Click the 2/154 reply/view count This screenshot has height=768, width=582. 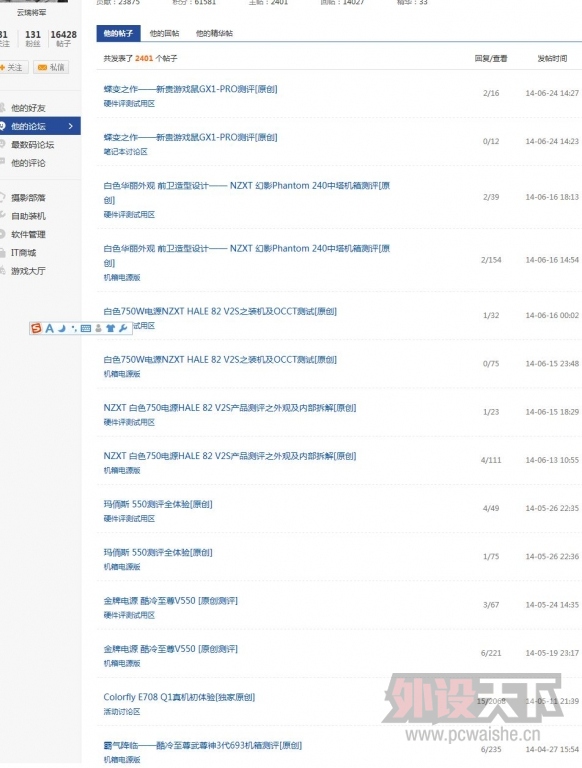click(491, 260)
